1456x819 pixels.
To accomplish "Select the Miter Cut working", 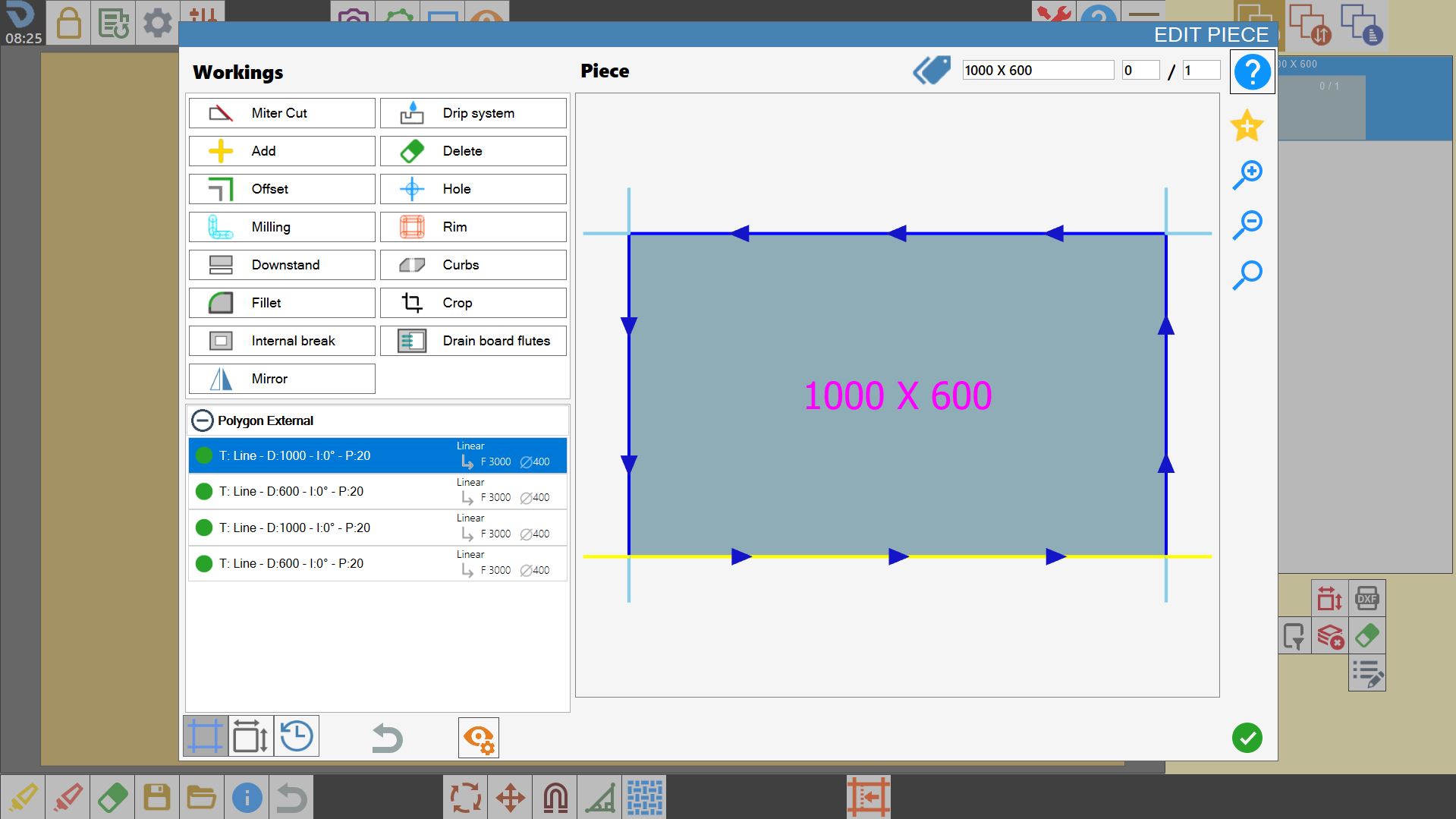I will [281, 113].
